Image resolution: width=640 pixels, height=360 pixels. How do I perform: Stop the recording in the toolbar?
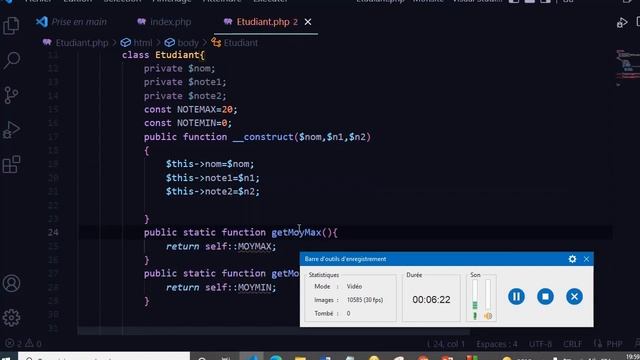point(545,296)
